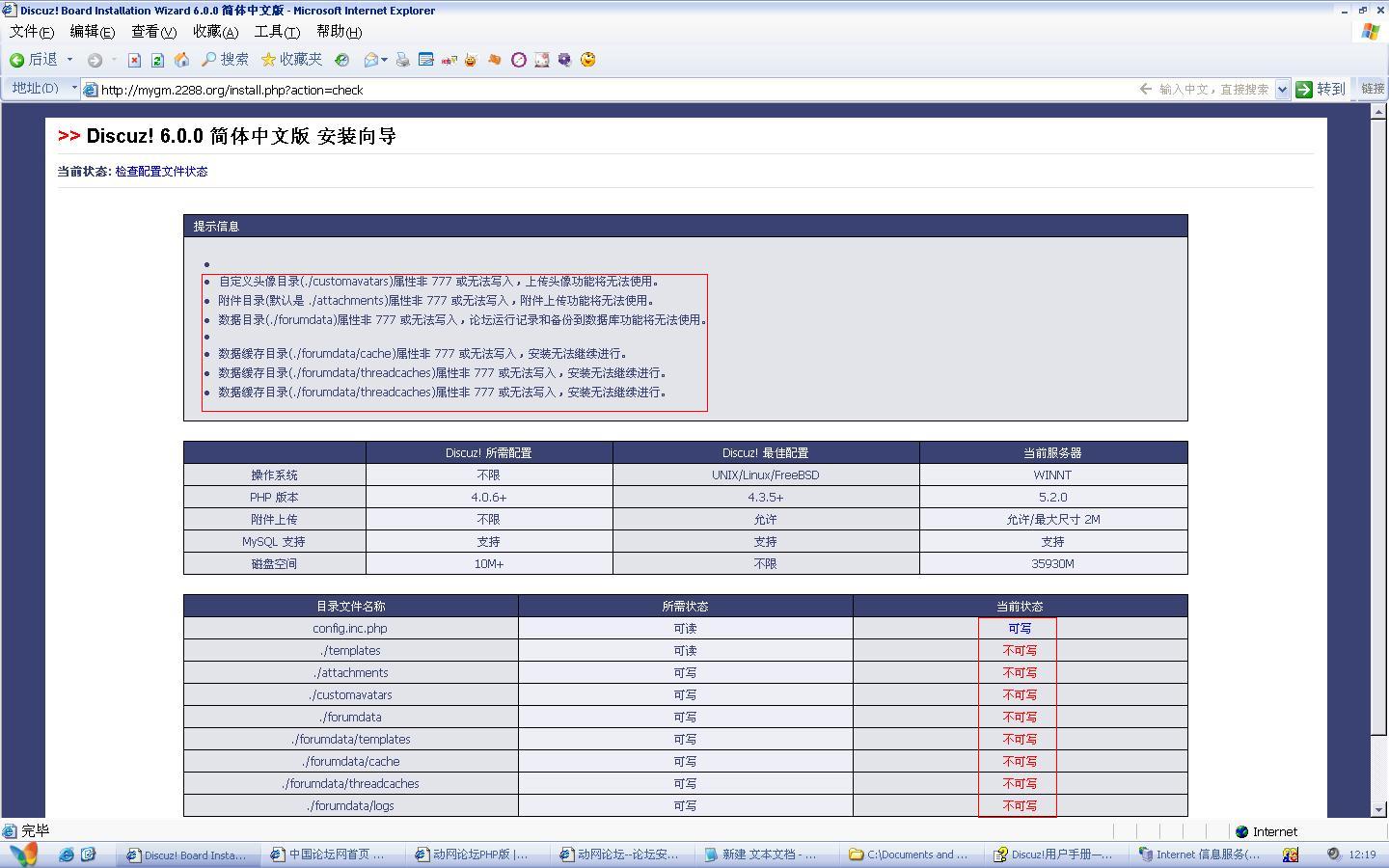Click the purple circle toolbar icon
This screenshot has height=868, width=1389.
tap(518, 60)
